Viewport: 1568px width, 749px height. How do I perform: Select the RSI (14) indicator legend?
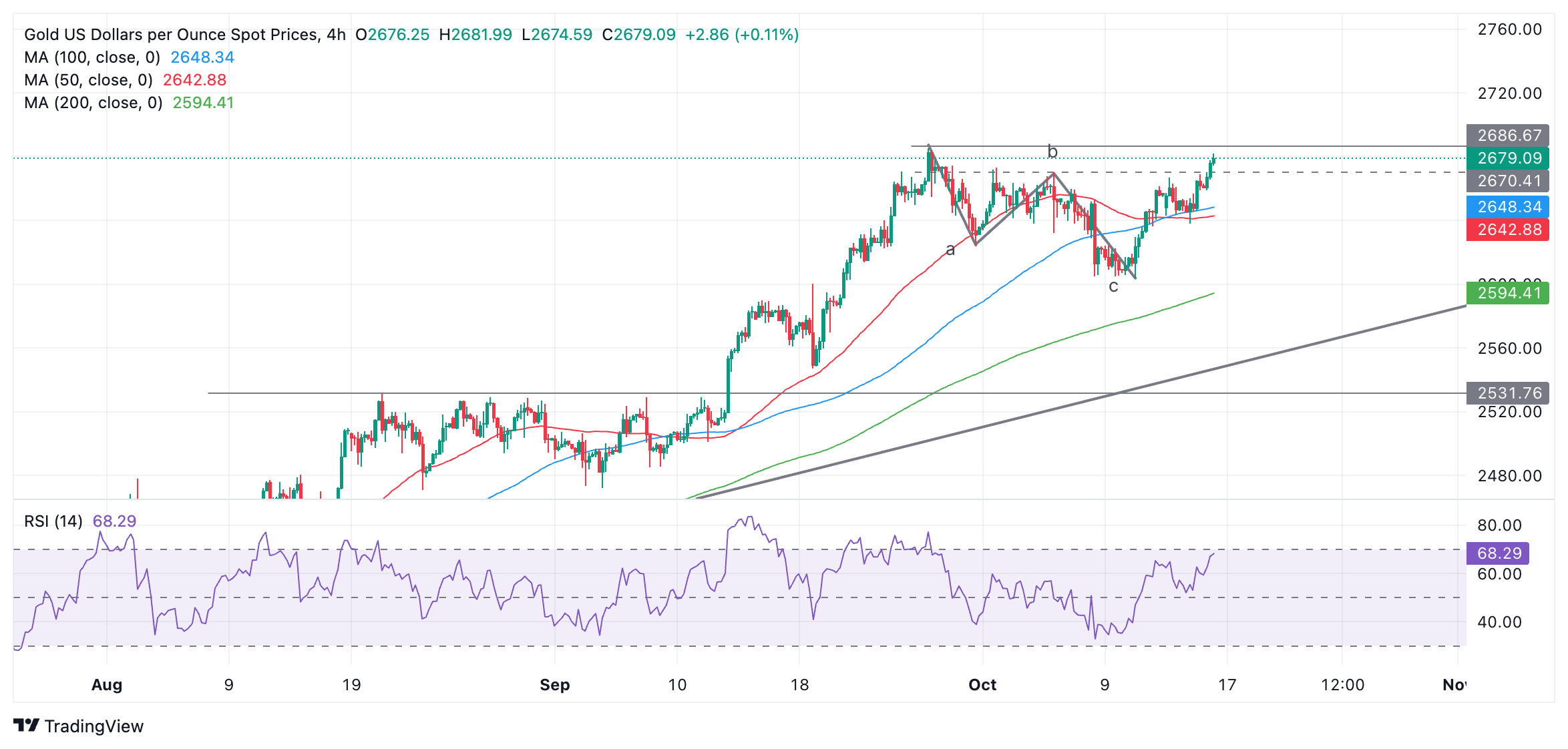[53, 521]
